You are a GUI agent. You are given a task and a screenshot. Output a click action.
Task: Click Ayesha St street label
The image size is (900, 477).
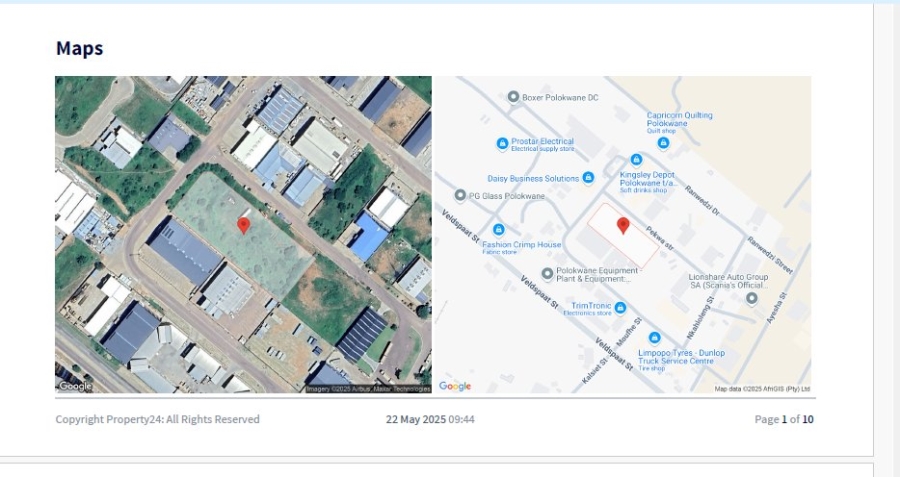pyautogui.click(x=777, y=308)
